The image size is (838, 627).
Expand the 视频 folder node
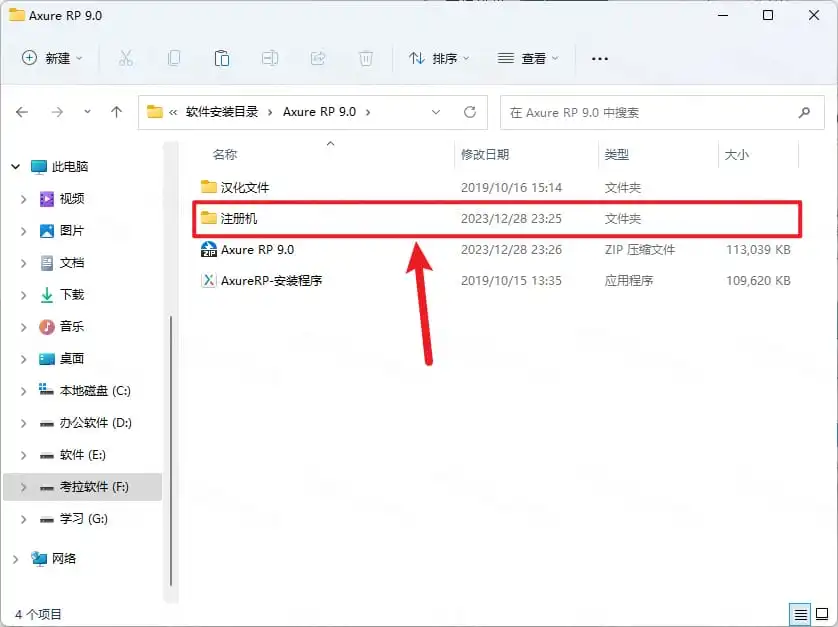tap(23, 199)
